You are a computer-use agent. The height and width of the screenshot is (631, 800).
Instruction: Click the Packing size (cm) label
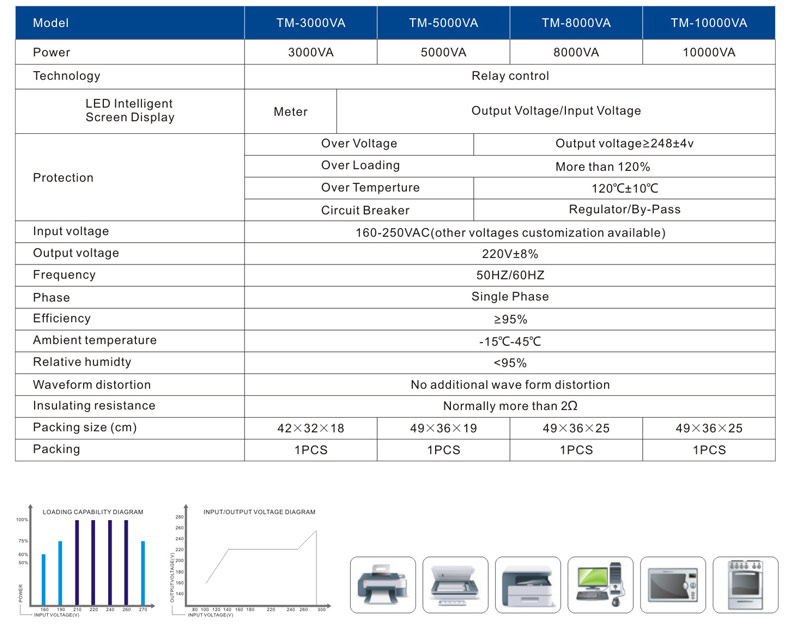coord(85,427)
